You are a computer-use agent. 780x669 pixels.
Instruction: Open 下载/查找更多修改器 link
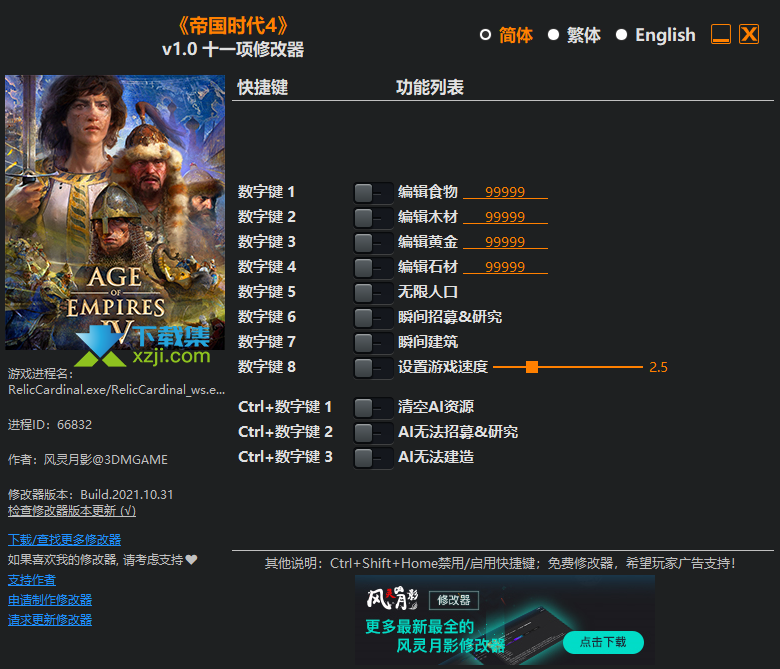point(64,540)
